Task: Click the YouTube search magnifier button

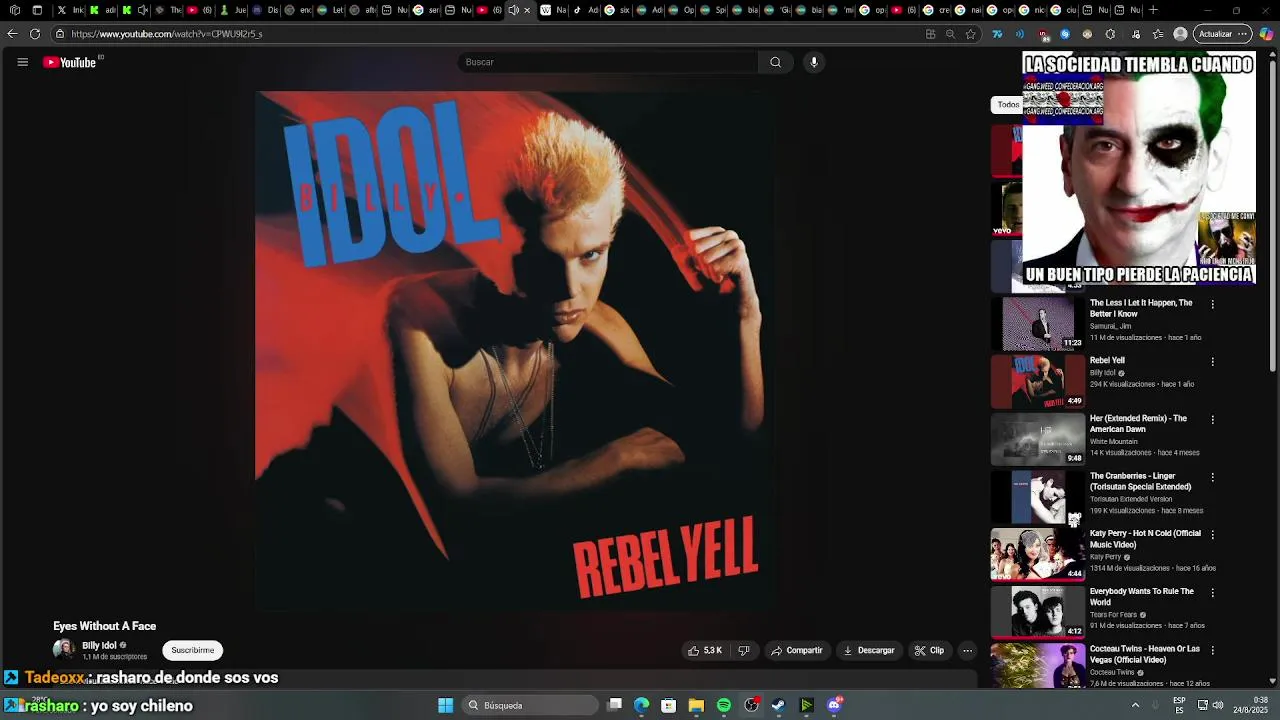Action: tap(775, 62)
